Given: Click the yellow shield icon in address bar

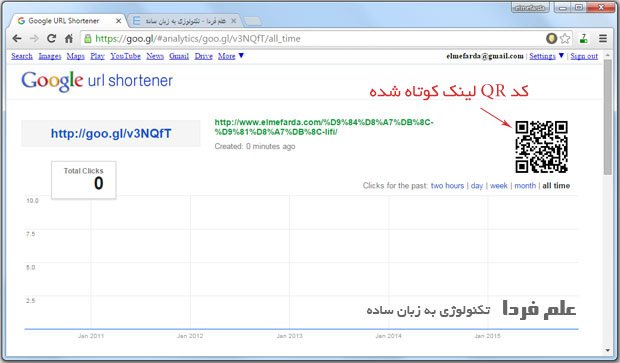Looking at the screenshot, I should tap(551, 38).
